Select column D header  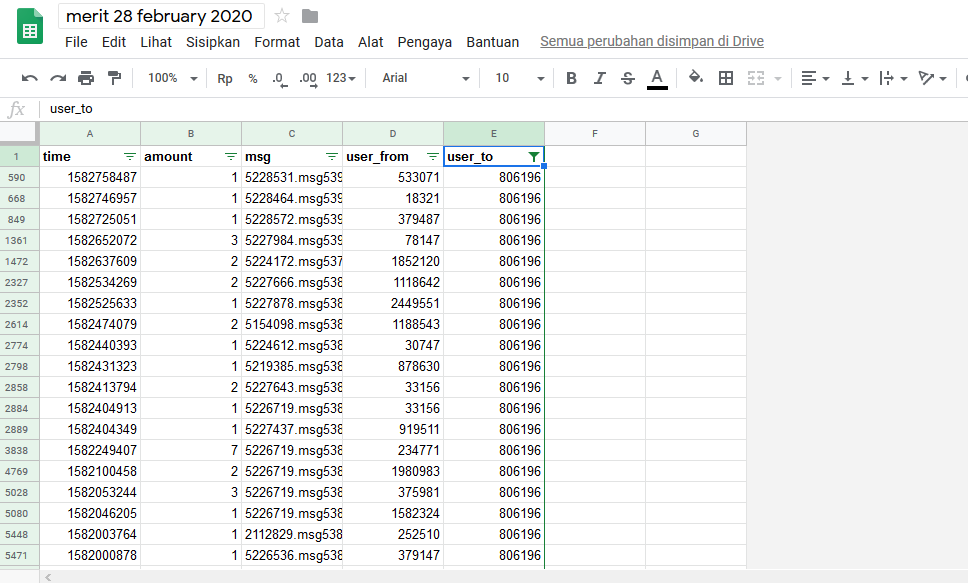pos(393,133)
